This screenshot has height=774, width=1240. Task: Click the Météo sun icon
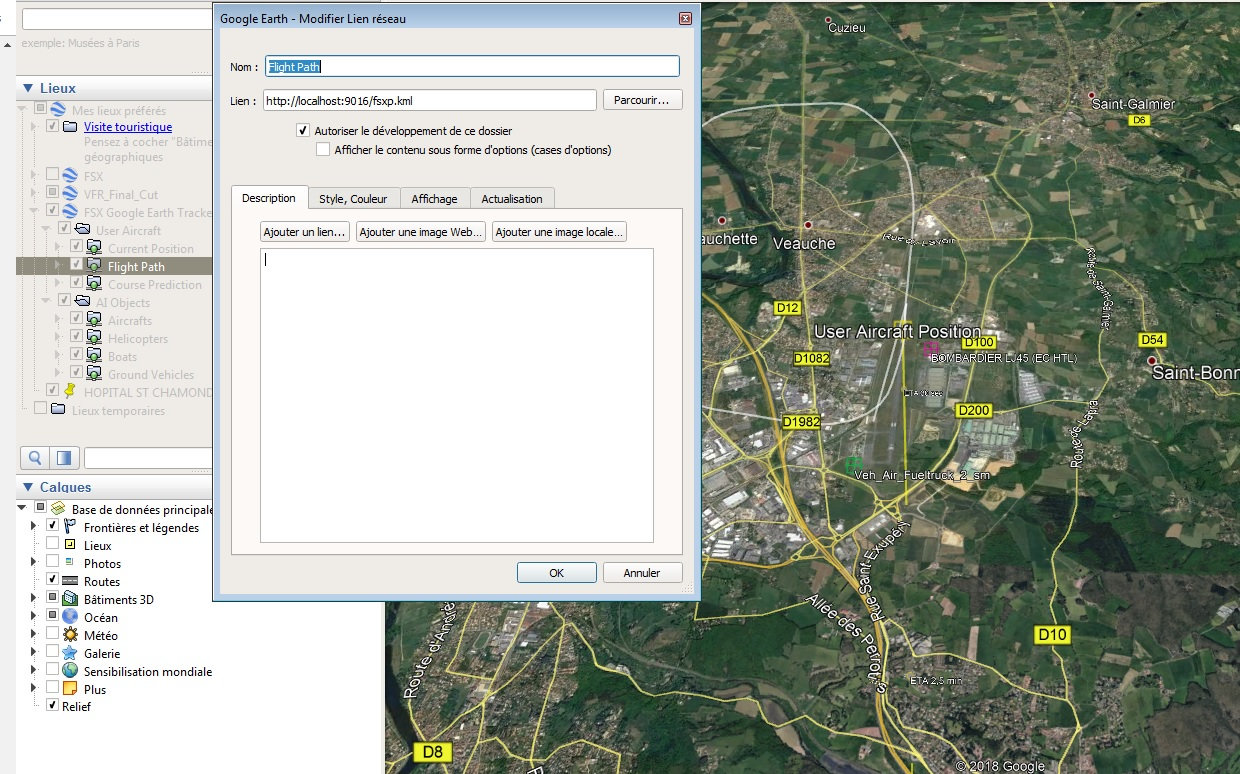click(70, 636)
